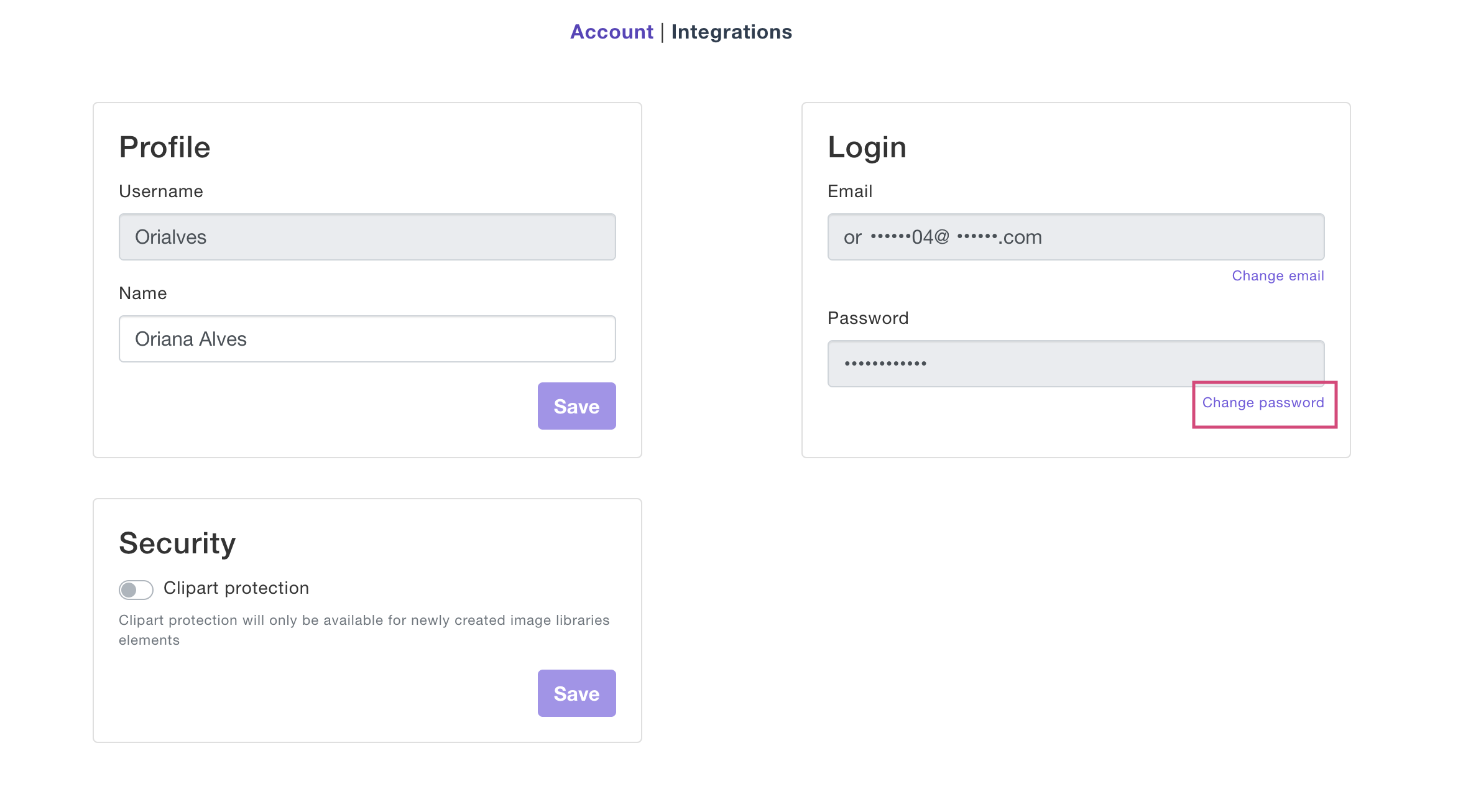Click the Security section heading

177,543
